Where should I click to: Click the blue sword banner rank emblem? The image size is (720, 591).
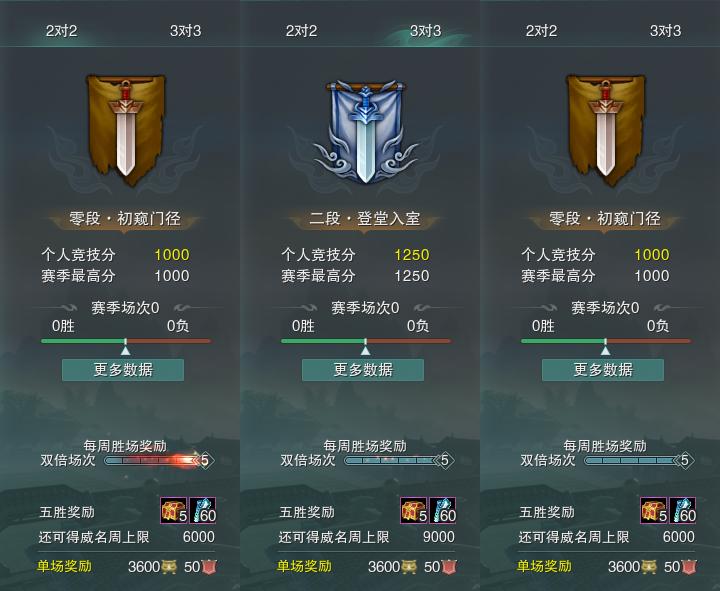(x=365, y=132)
